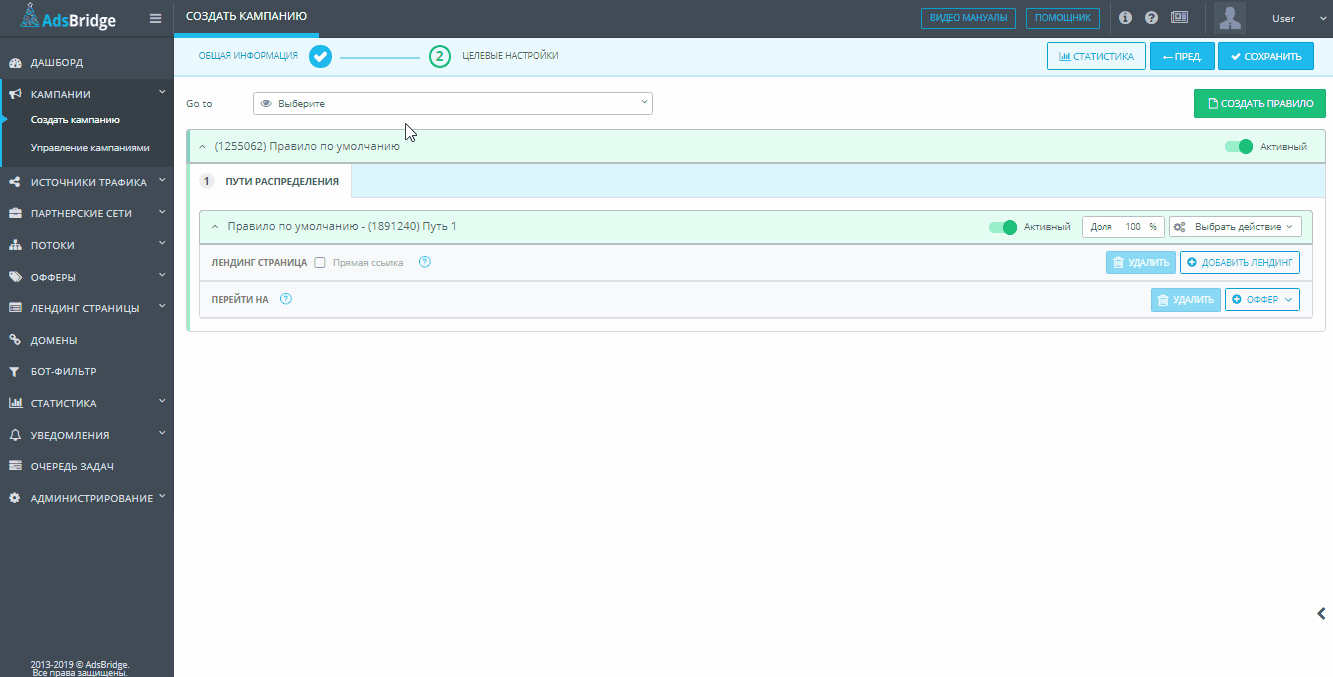Click help icon next to Перейти на
The image size is (1333, 677).
(286, 299)
